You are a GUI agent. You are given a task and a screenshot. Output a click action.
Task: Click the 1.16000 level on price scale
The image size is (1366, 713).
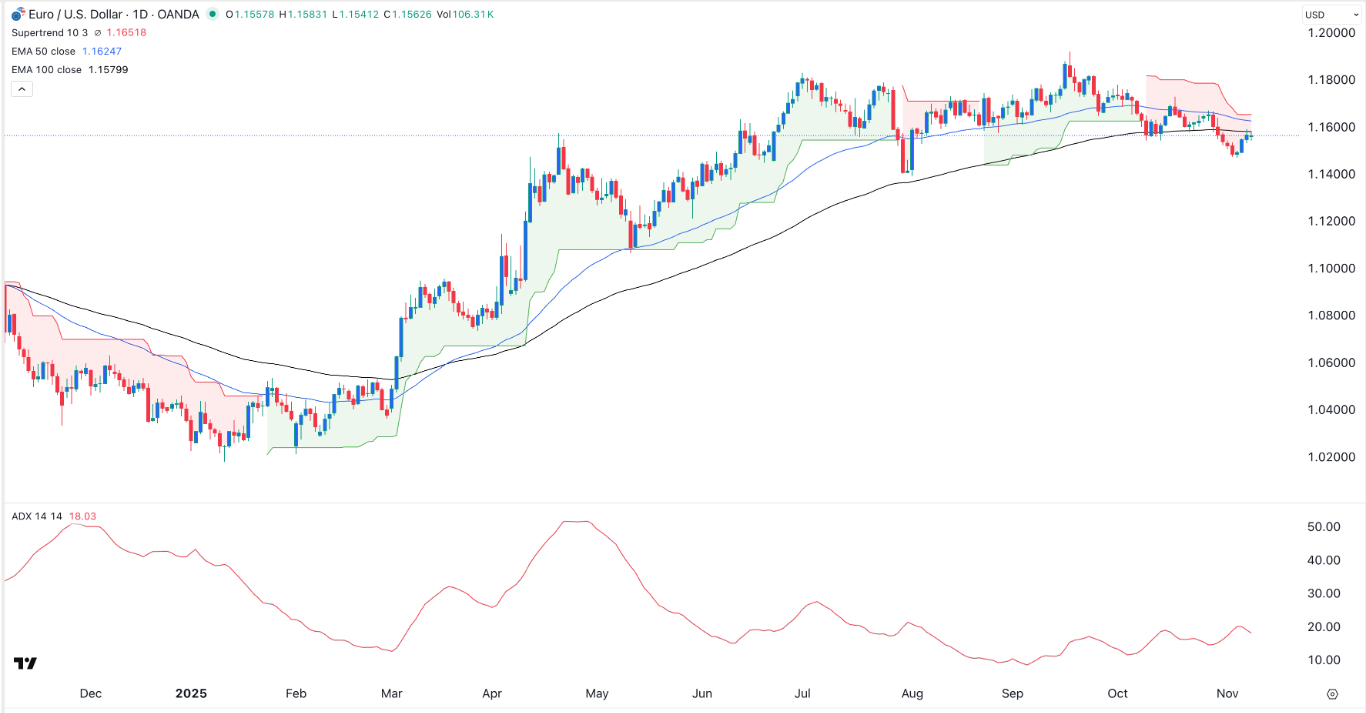(1334, 126)
